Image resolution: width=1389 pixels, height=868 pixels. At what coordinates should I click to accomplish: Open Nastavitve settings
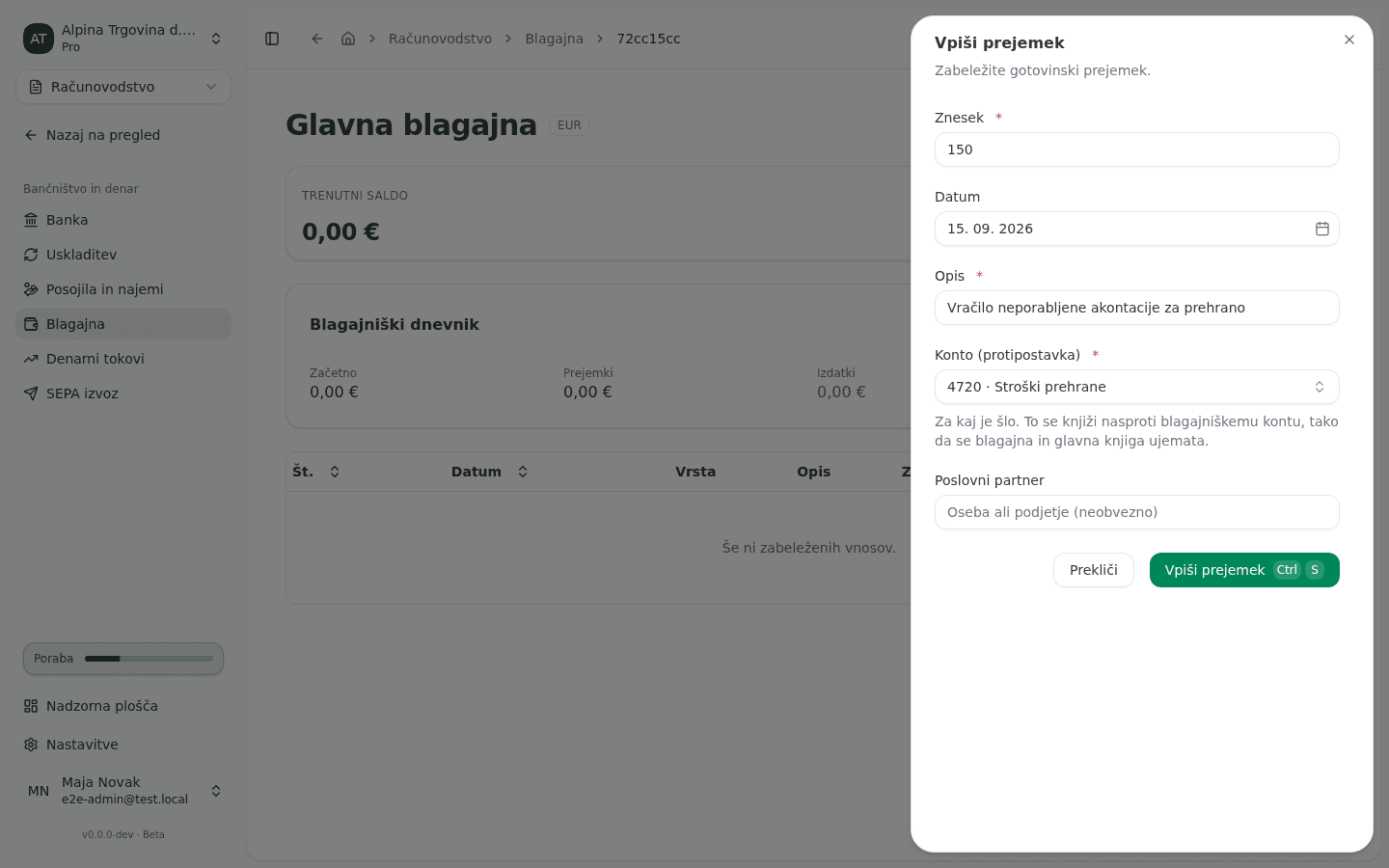(123, 745)
